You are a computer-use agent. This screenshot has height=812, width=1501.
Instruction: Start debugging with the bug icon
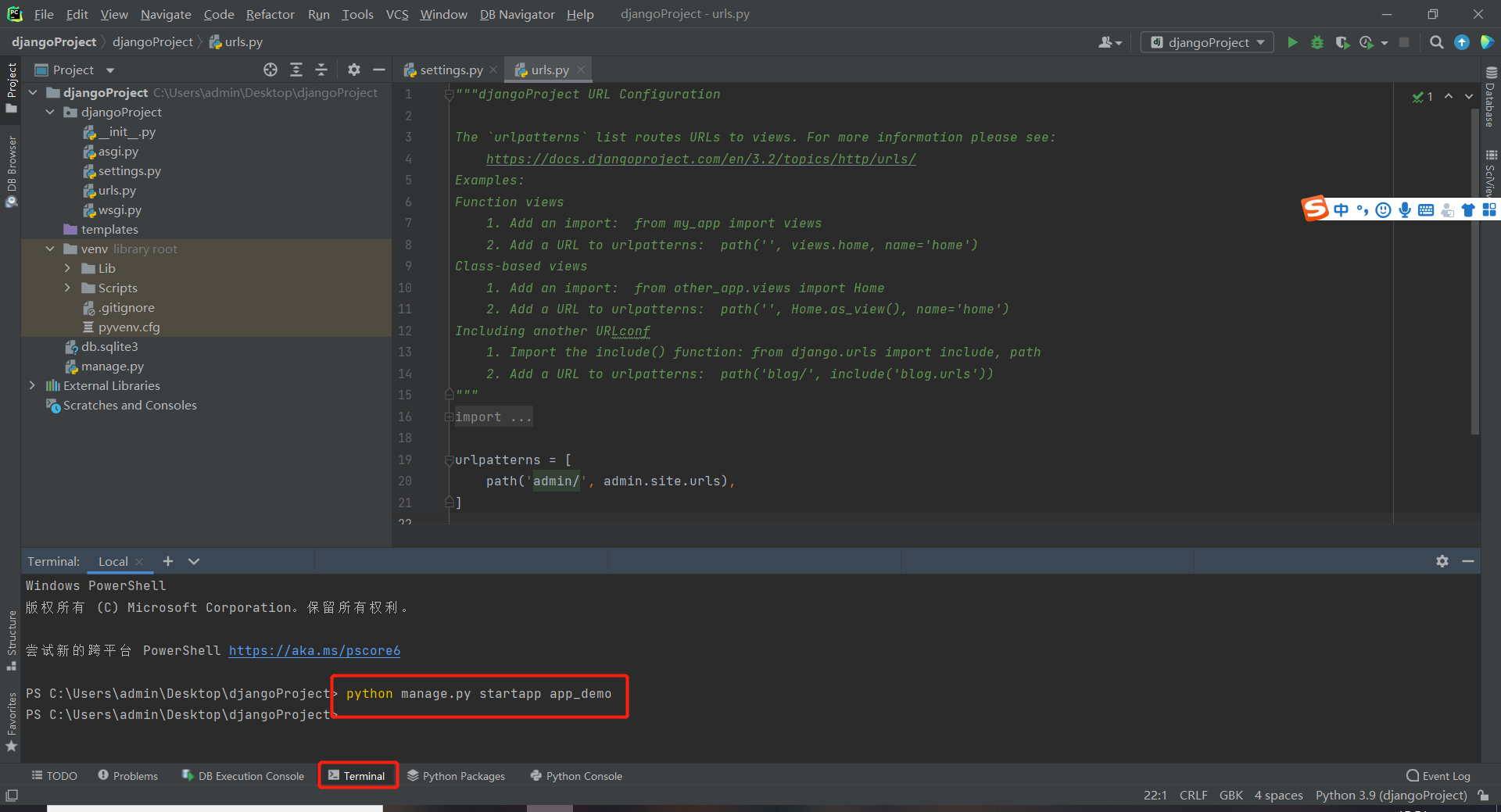coord(1317,42)
